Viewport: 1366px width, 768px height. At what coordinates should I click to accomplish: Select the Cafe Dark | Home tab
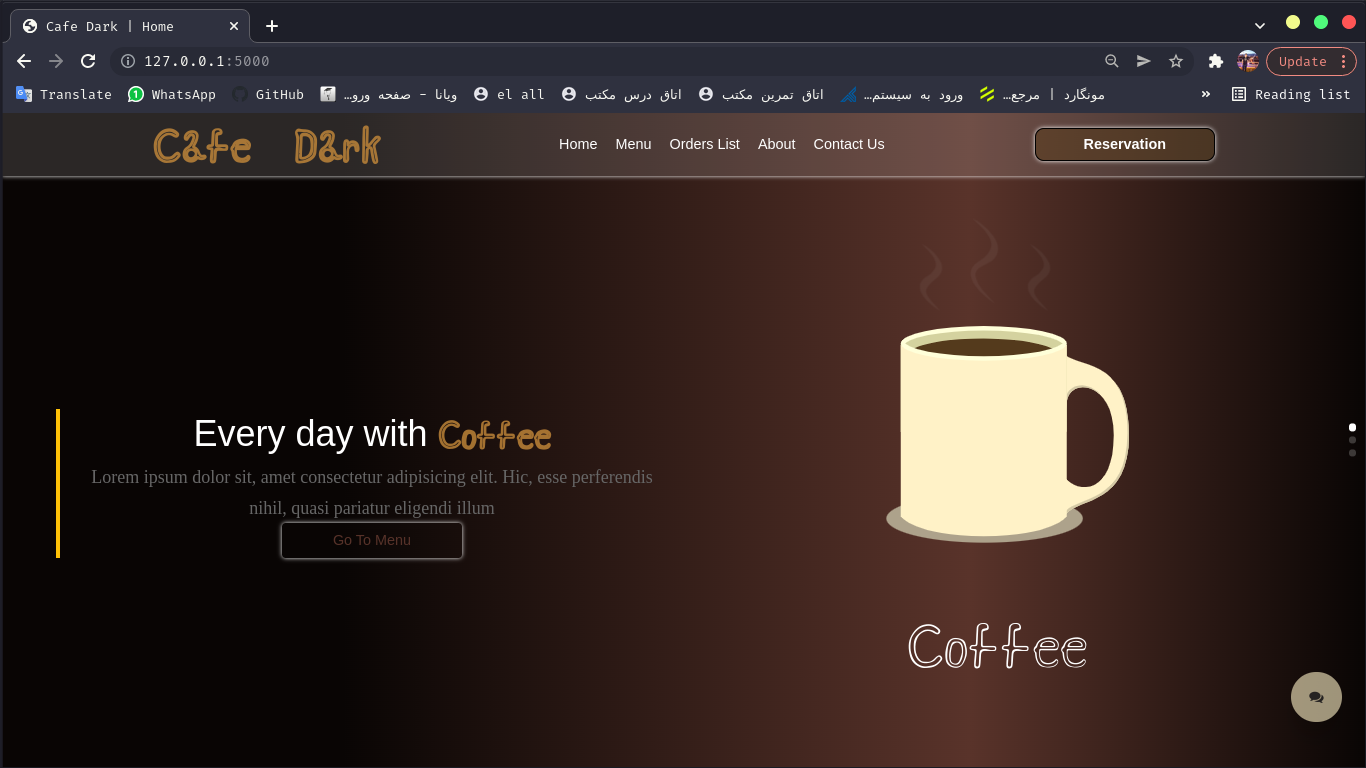pos(130,26)
